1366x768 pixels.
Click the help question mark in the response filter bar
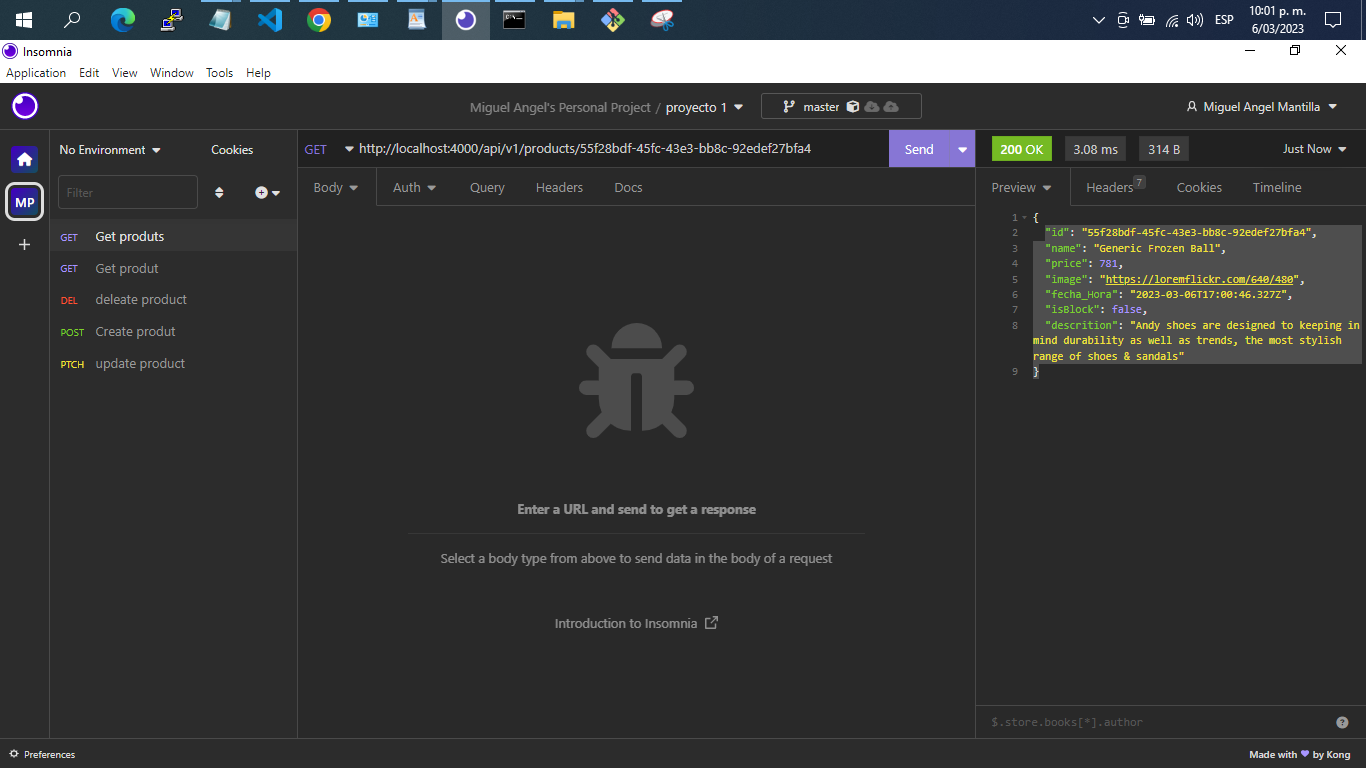(x=1341, y=721)
